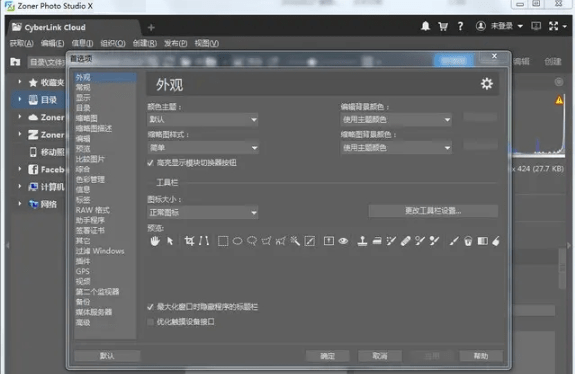Select the red eye reduction tool icon
Viewport: 575px width, 374px height.
click(343, 241)
